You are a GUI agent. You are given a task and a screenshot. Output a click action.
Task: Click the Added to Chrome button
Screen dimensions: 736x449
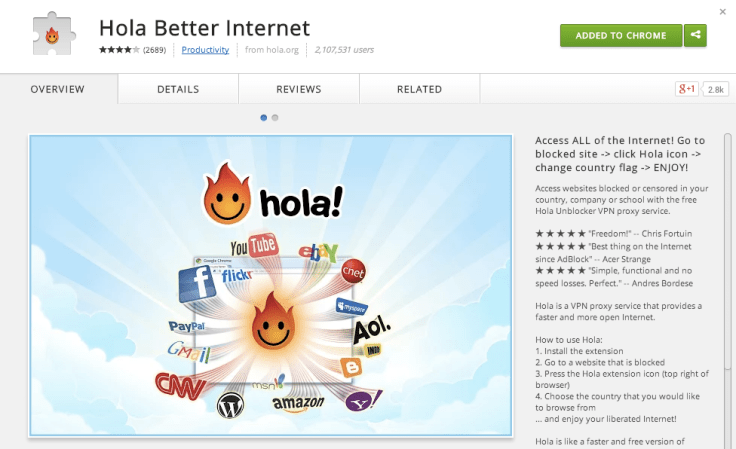pos(621,35)
